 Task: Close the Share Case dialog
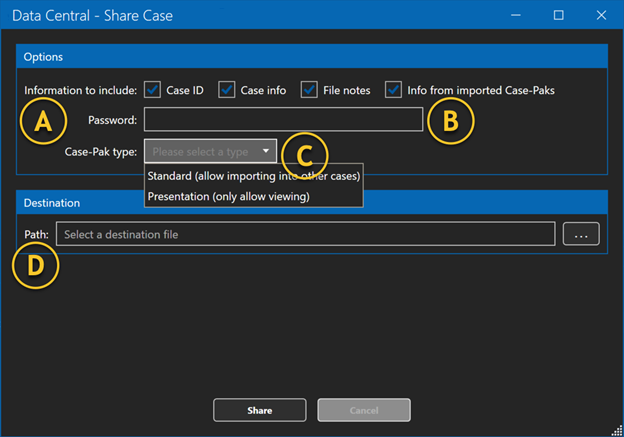coord(601,15)
